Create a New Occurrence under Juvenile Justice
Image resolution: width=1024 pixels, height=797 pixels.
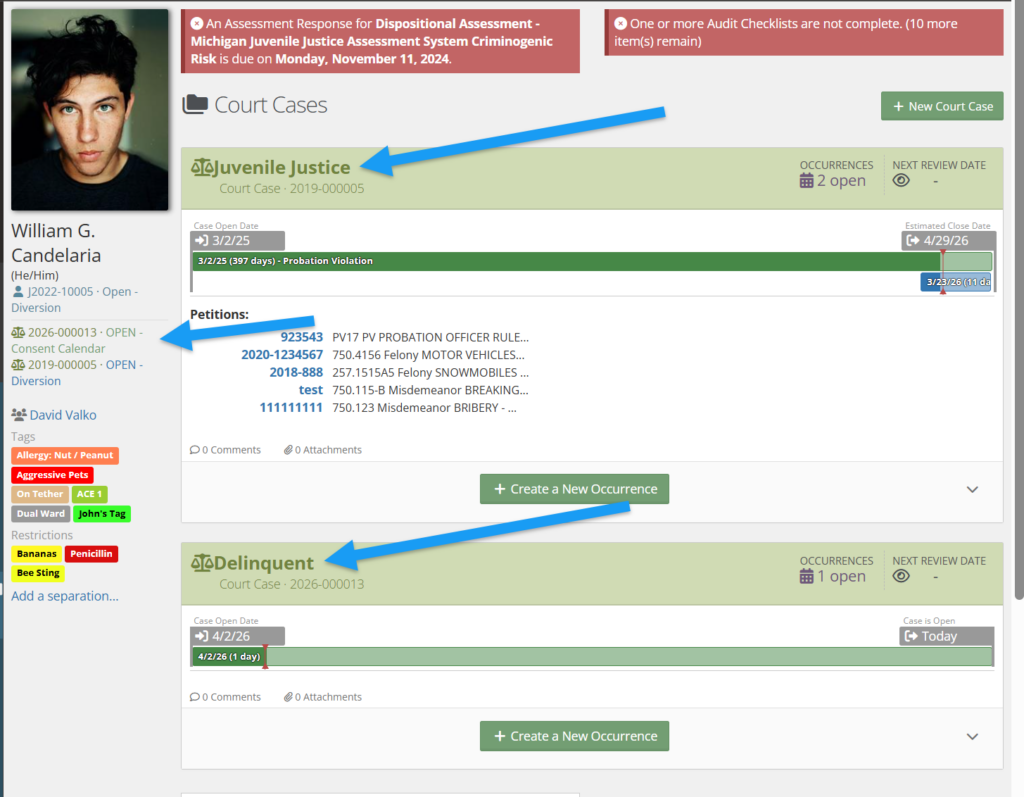pos(574,489)
